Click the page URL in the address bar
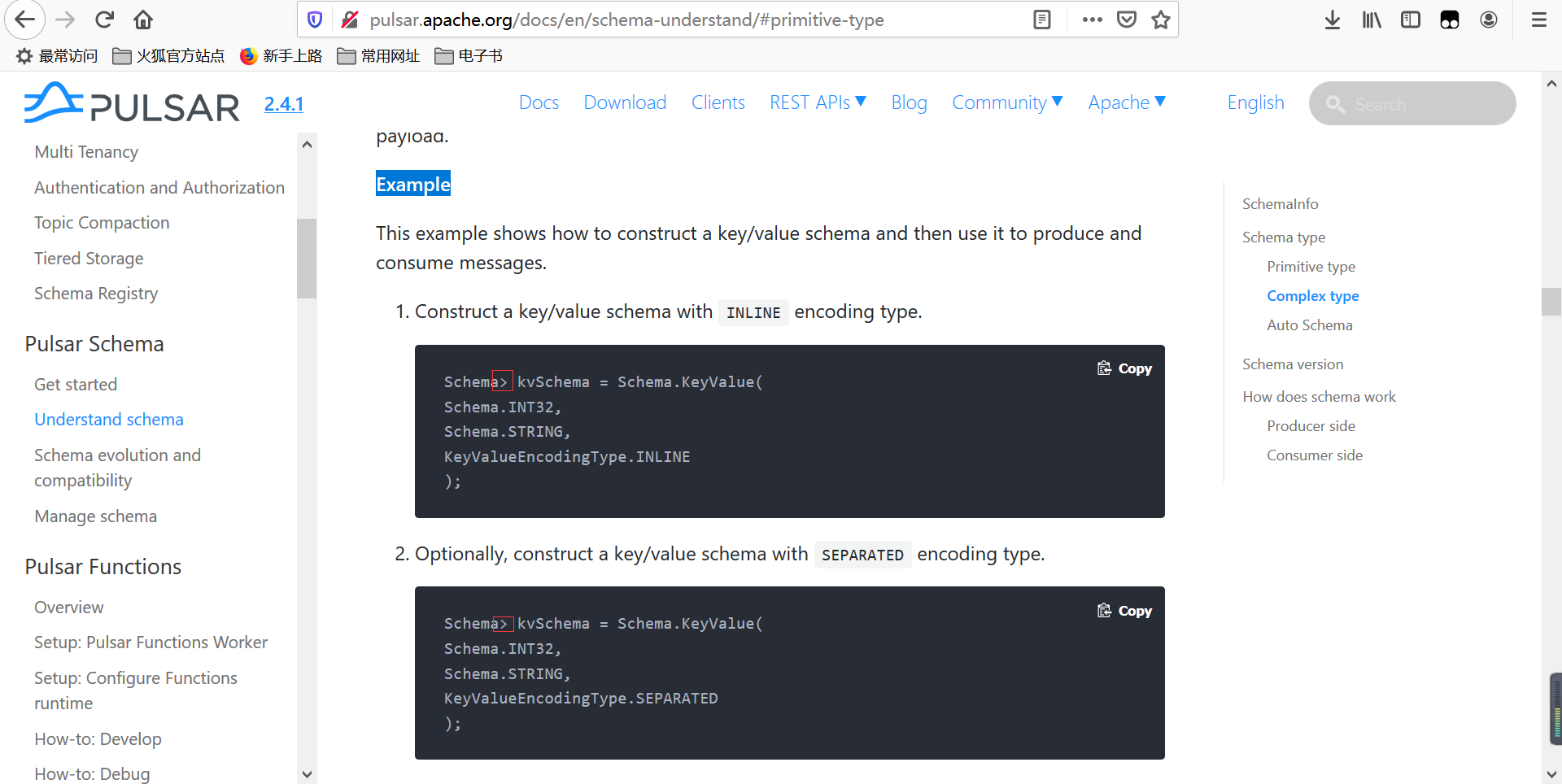Image resolution: width=1562 pixels, height=784 pixels. click(626, 20)
